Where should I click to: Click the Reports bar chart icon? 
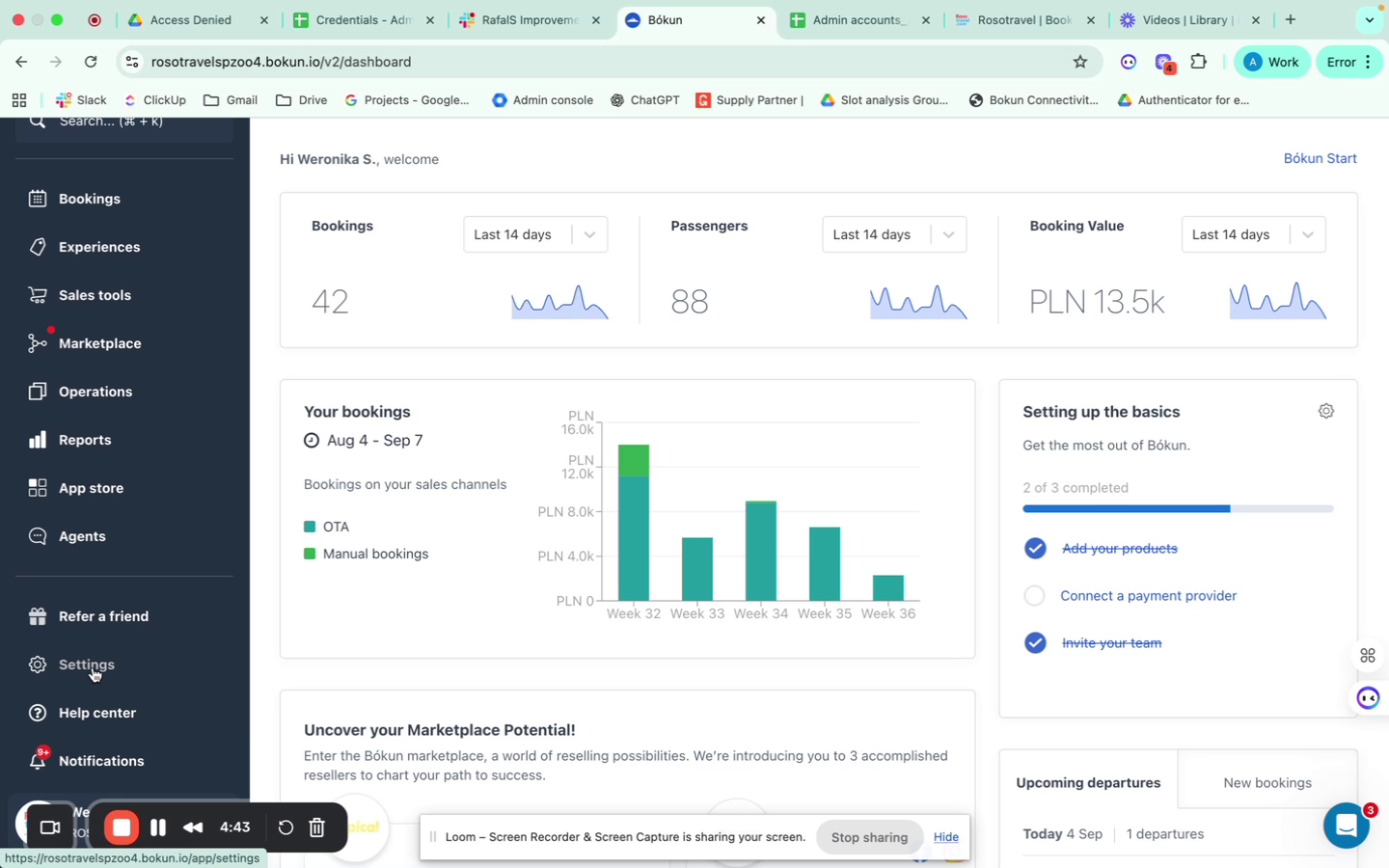coord(38,440)
